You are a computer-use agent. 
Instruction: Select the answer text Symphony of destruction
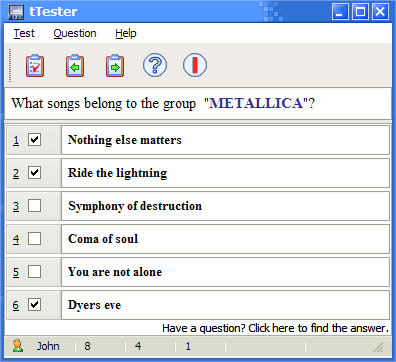point(135,206)
